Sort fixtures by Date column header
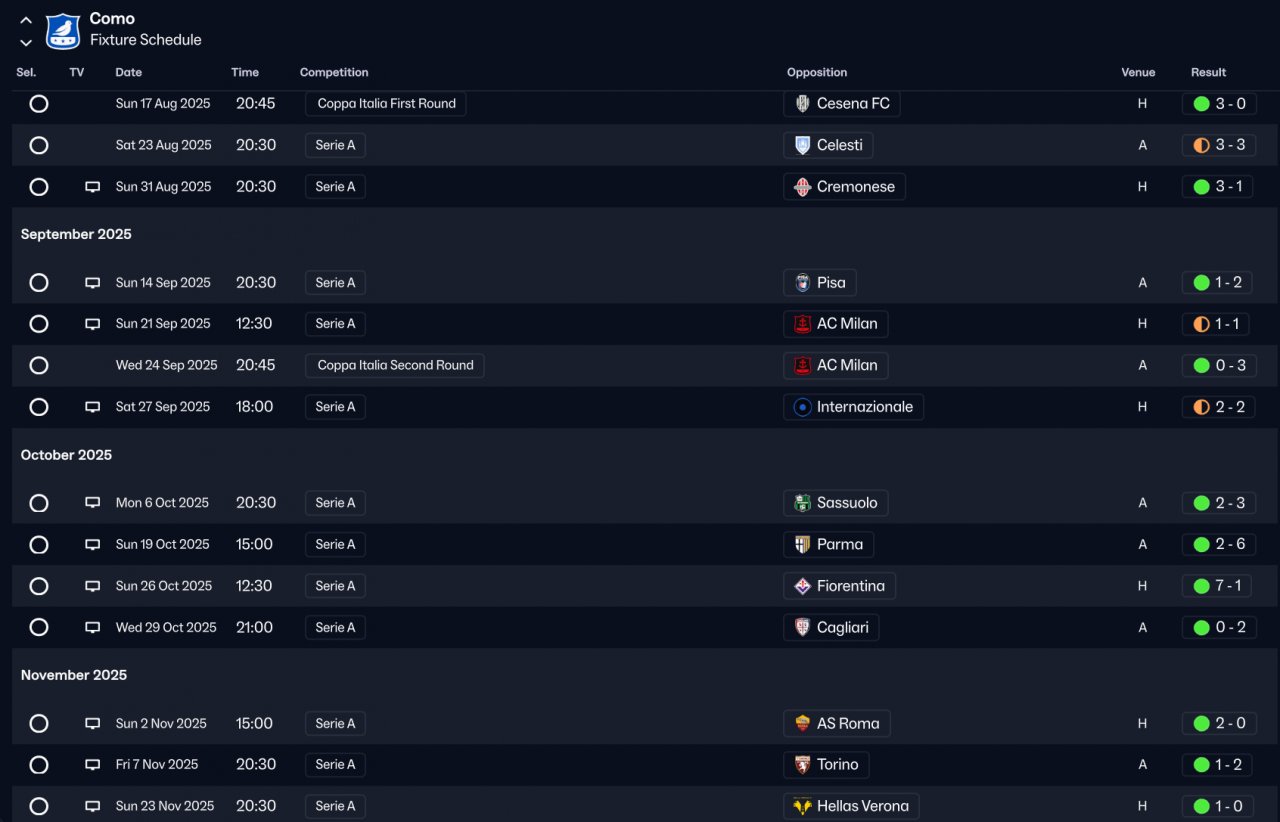Viewport: 1280px width, 822px height. [x=129, y=72]
